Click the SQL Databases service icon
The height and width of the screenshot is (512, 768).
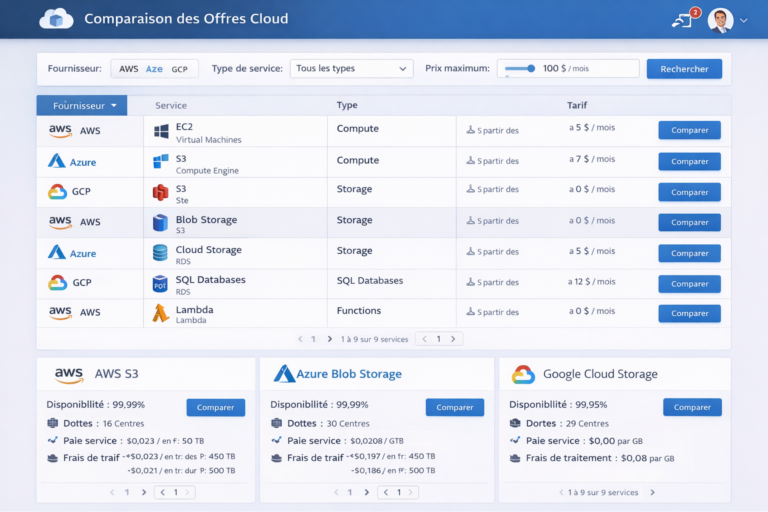point(160,284)
